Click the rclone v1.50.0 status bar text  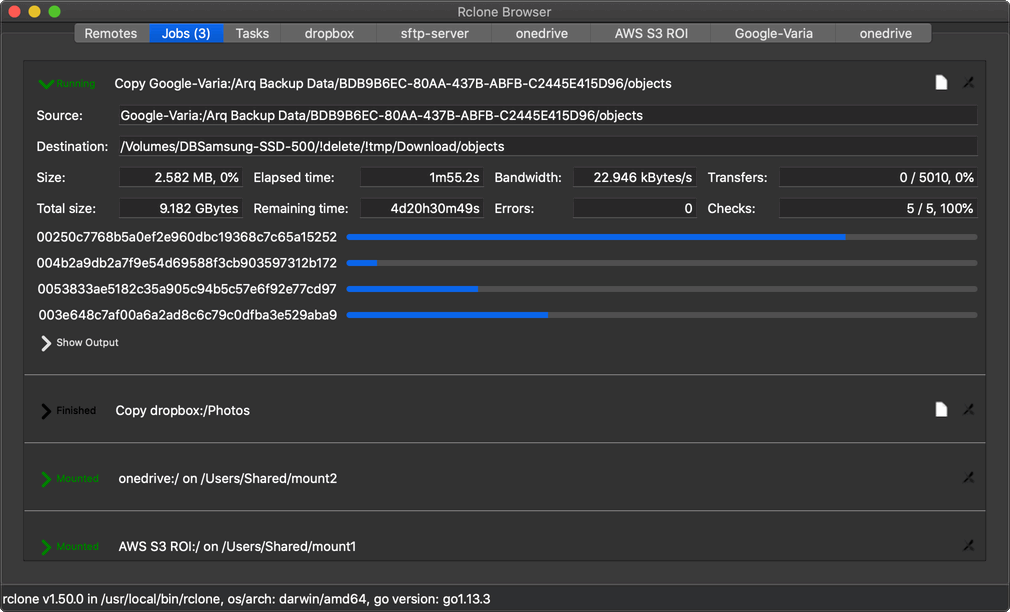click(247, 599)
